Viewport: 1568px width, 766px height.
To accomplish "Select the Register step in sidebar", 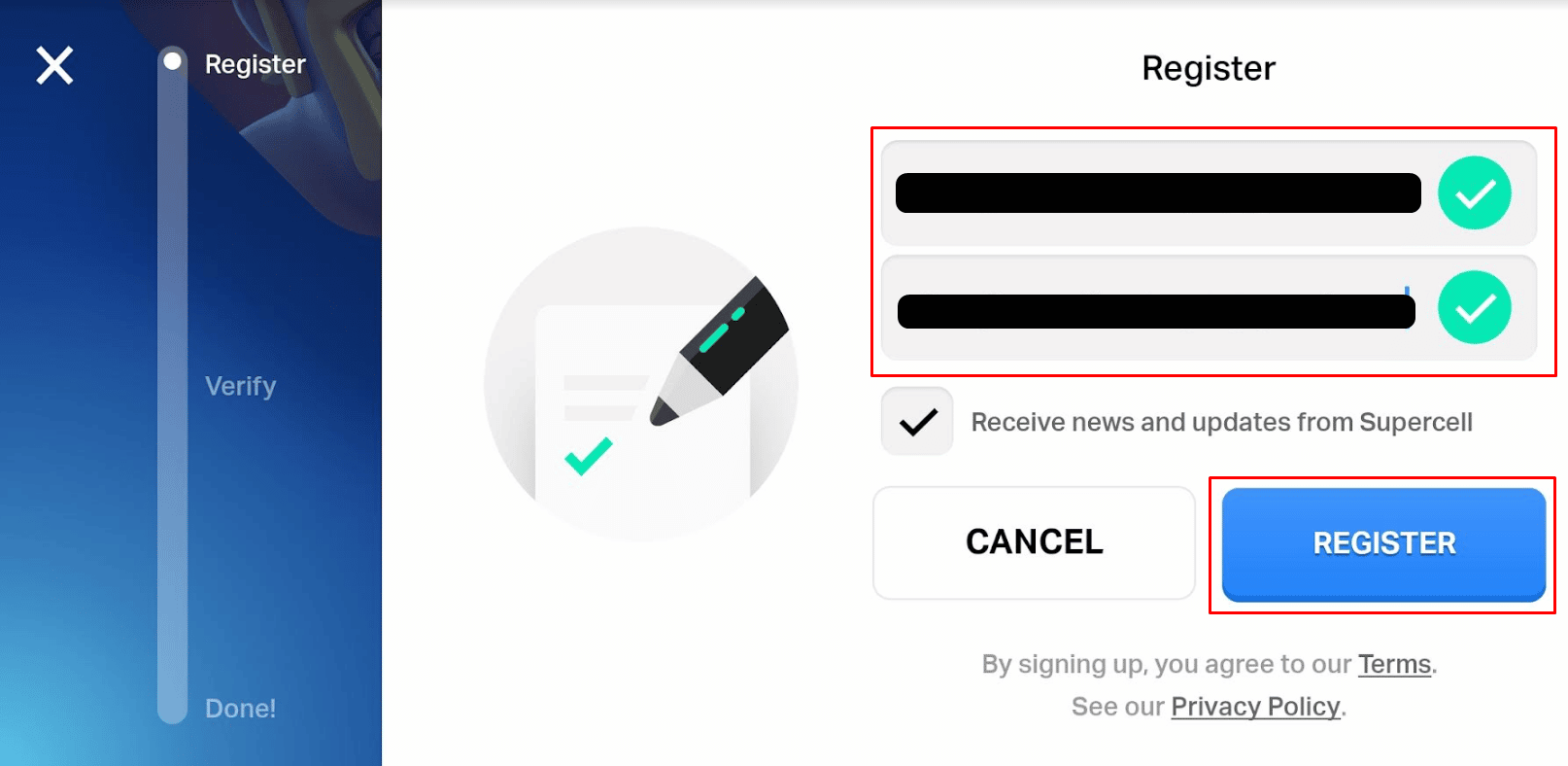I will click(x=256, y=64).
